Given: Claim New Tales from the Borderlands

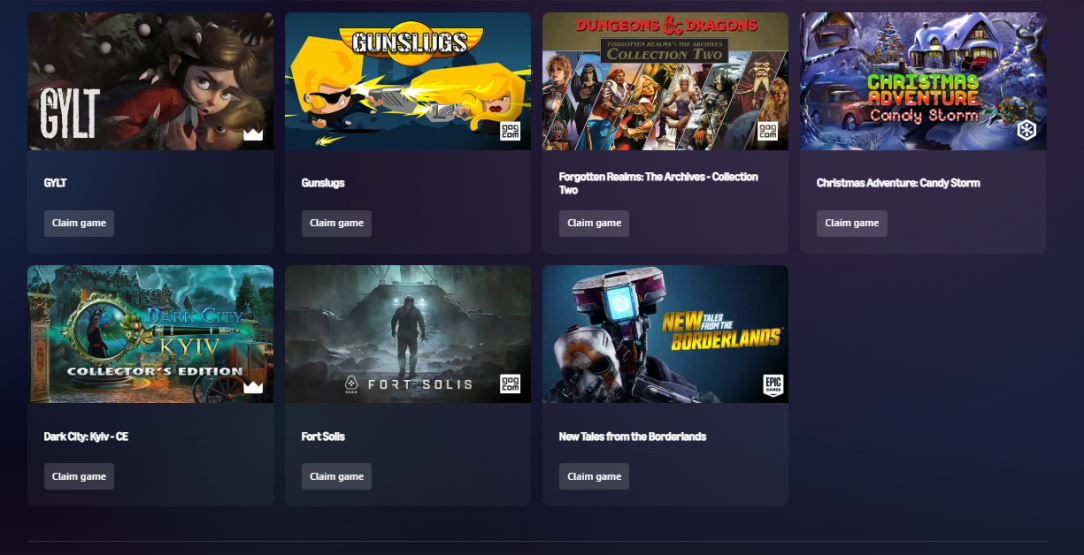Looking at the screenshot, I should [594, 476].
